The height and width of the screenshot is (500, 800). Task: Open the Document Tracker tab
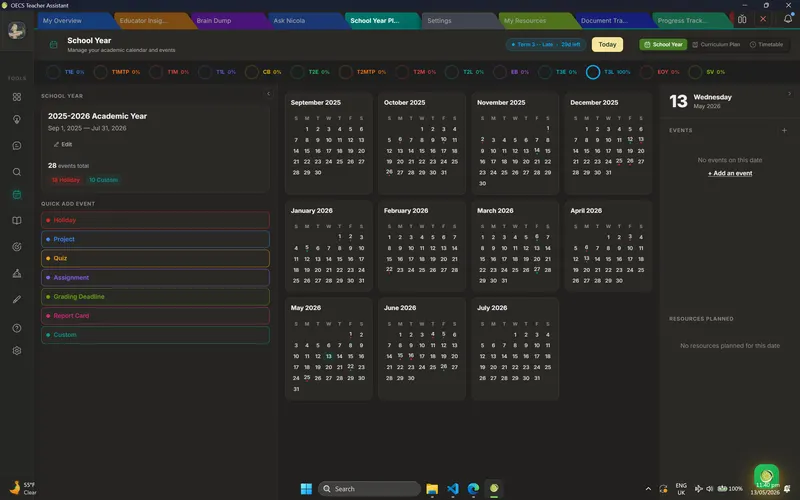(x=612, y=21)
